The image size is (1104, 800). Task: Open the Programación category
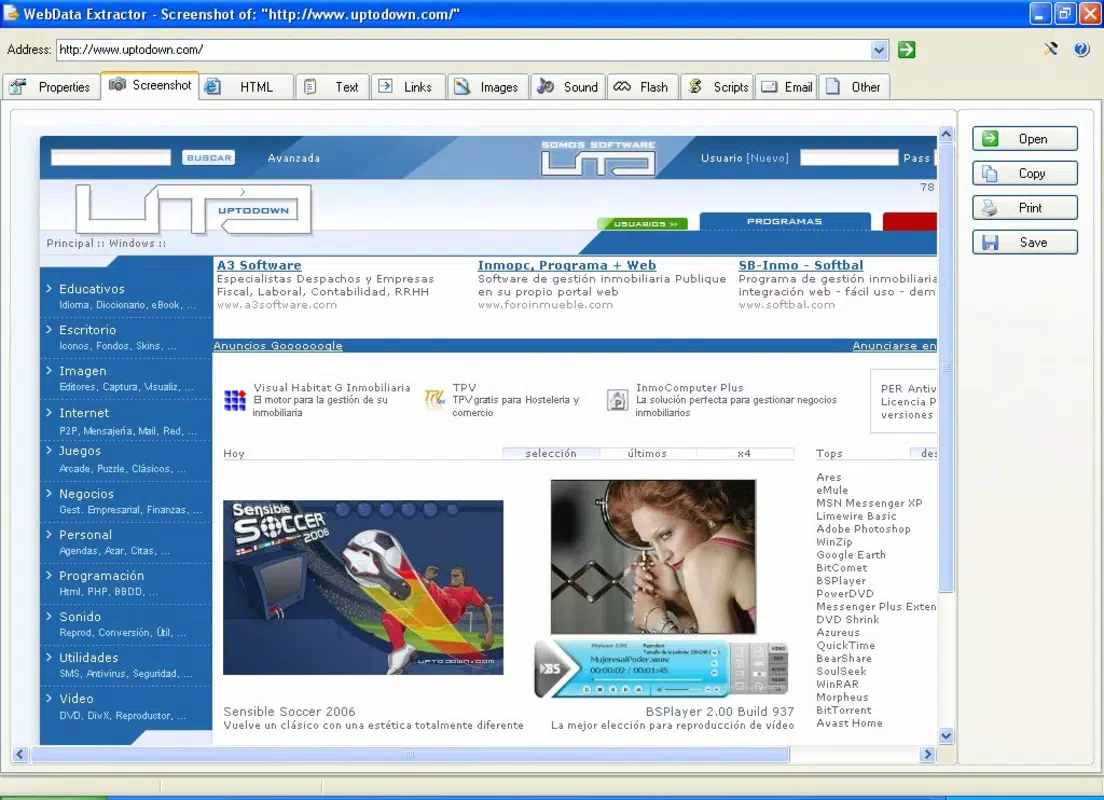[x=101, y=576]
